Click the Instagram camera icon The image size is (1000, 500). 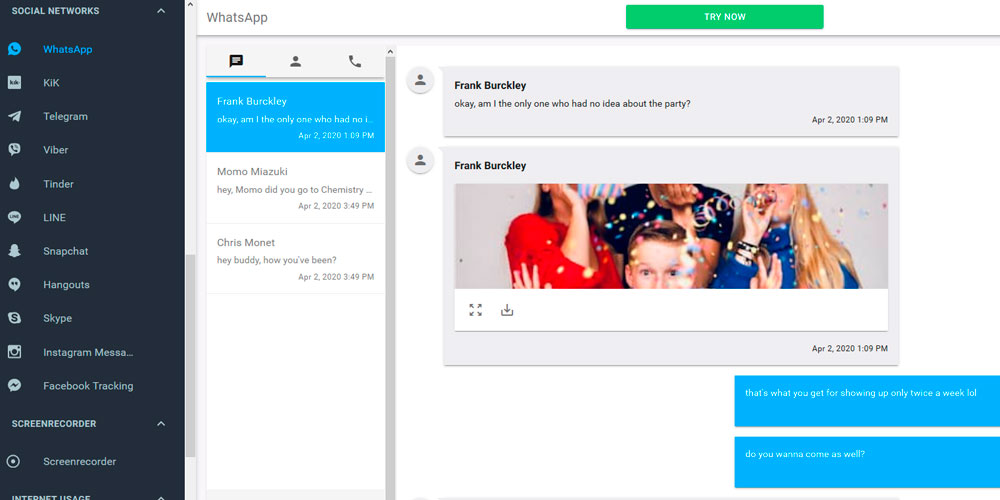[x=14, y=352]
